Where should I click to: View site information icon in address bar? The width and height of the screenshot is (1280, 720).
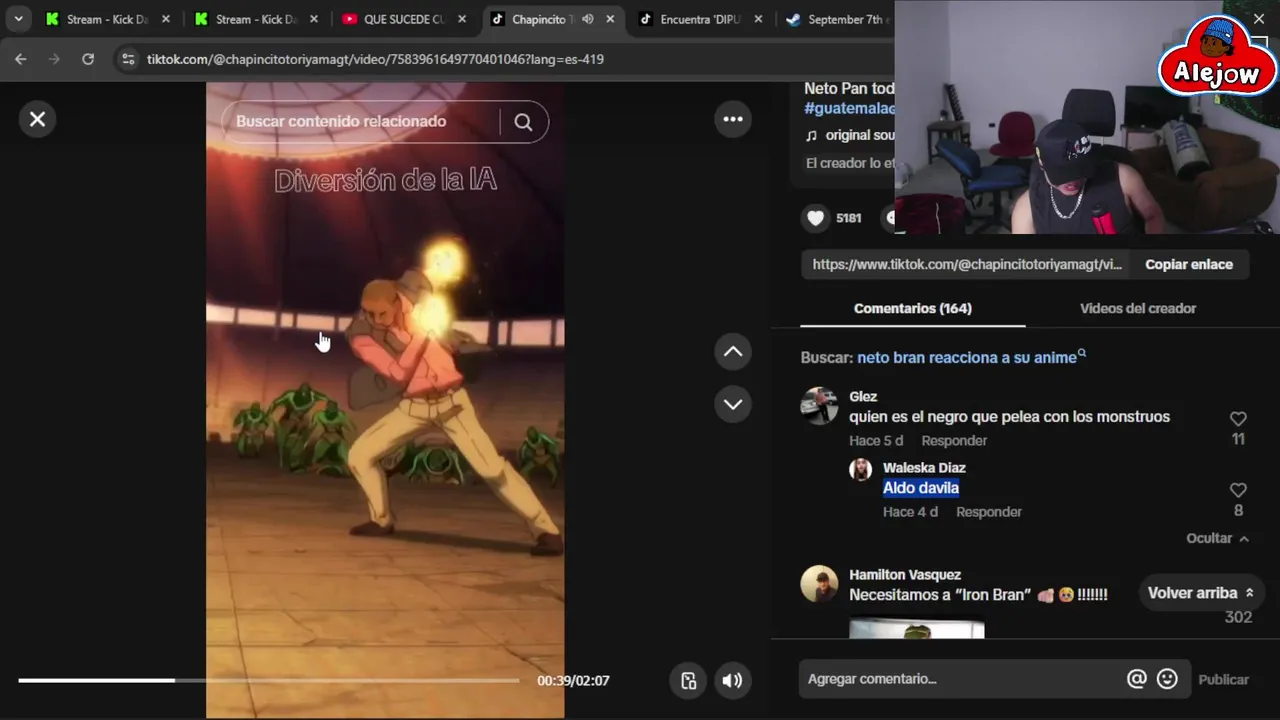127,59
